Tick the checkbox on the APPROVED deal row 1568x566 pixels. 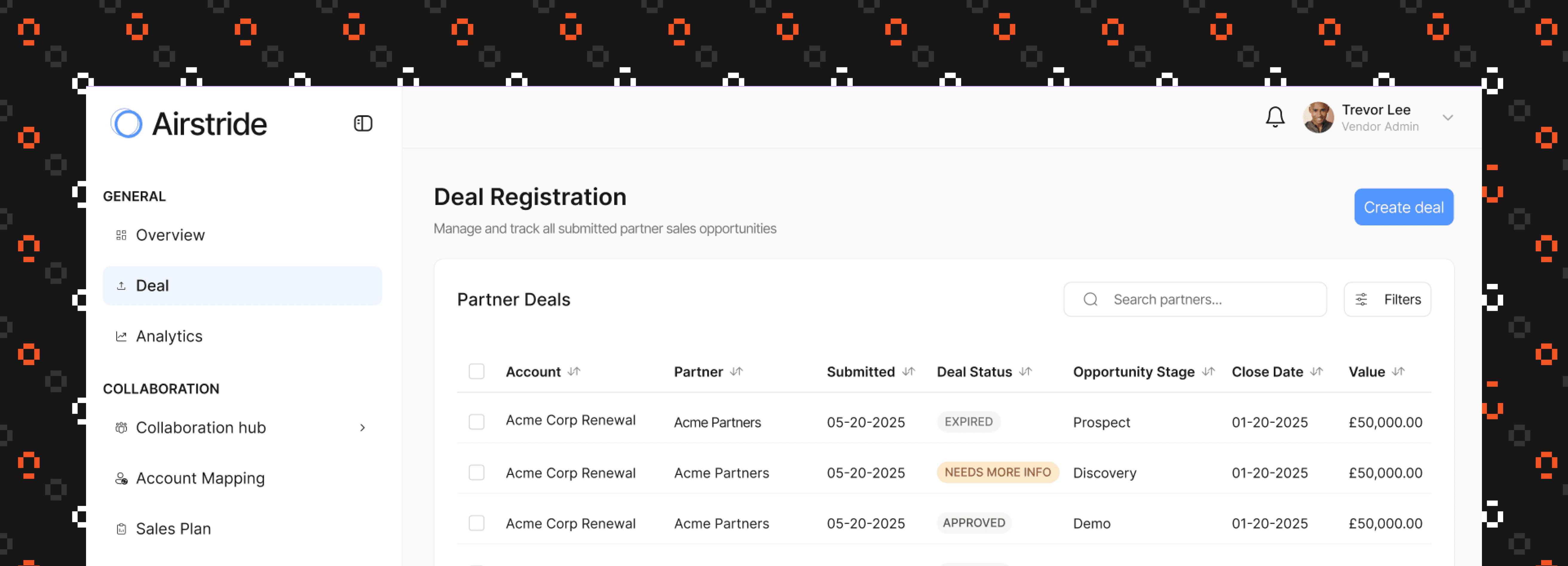(477, 522)
